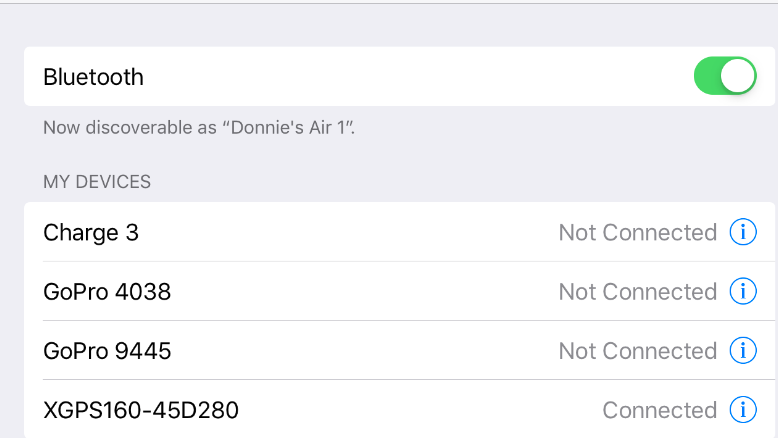Connect to GoPro 4038 by its name
Viewport: 778px width, 438px height.
[x=107, y=292]
